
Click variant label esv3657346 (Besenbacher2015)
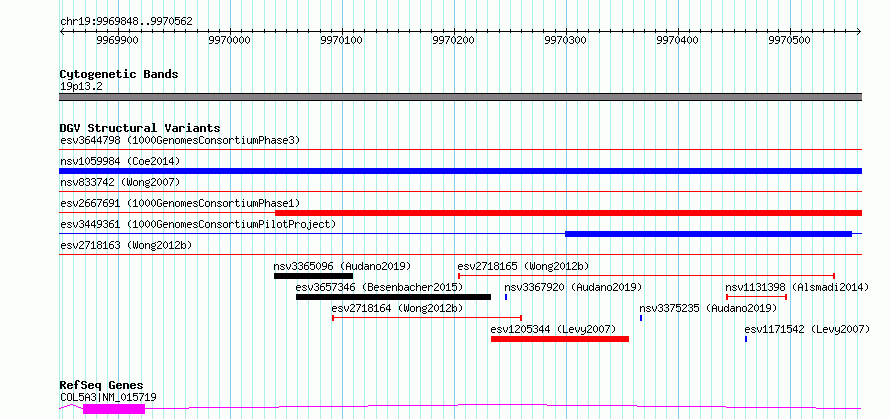coord(379,287)
